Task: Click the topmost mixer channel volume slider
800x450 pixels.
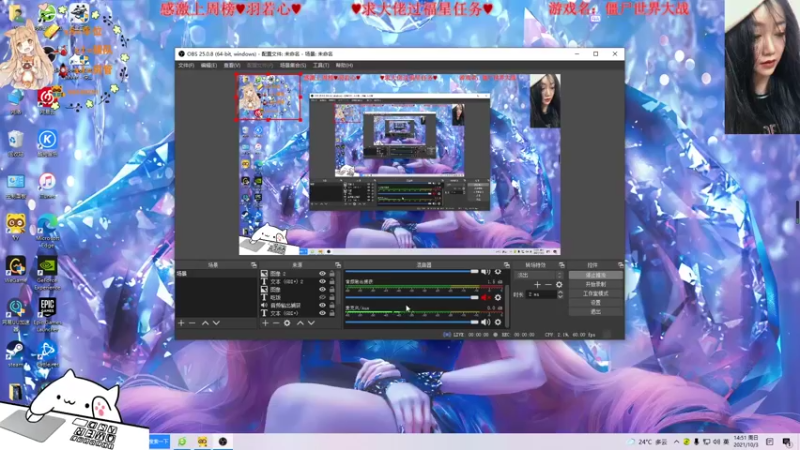Action: (x=412, y=272)
